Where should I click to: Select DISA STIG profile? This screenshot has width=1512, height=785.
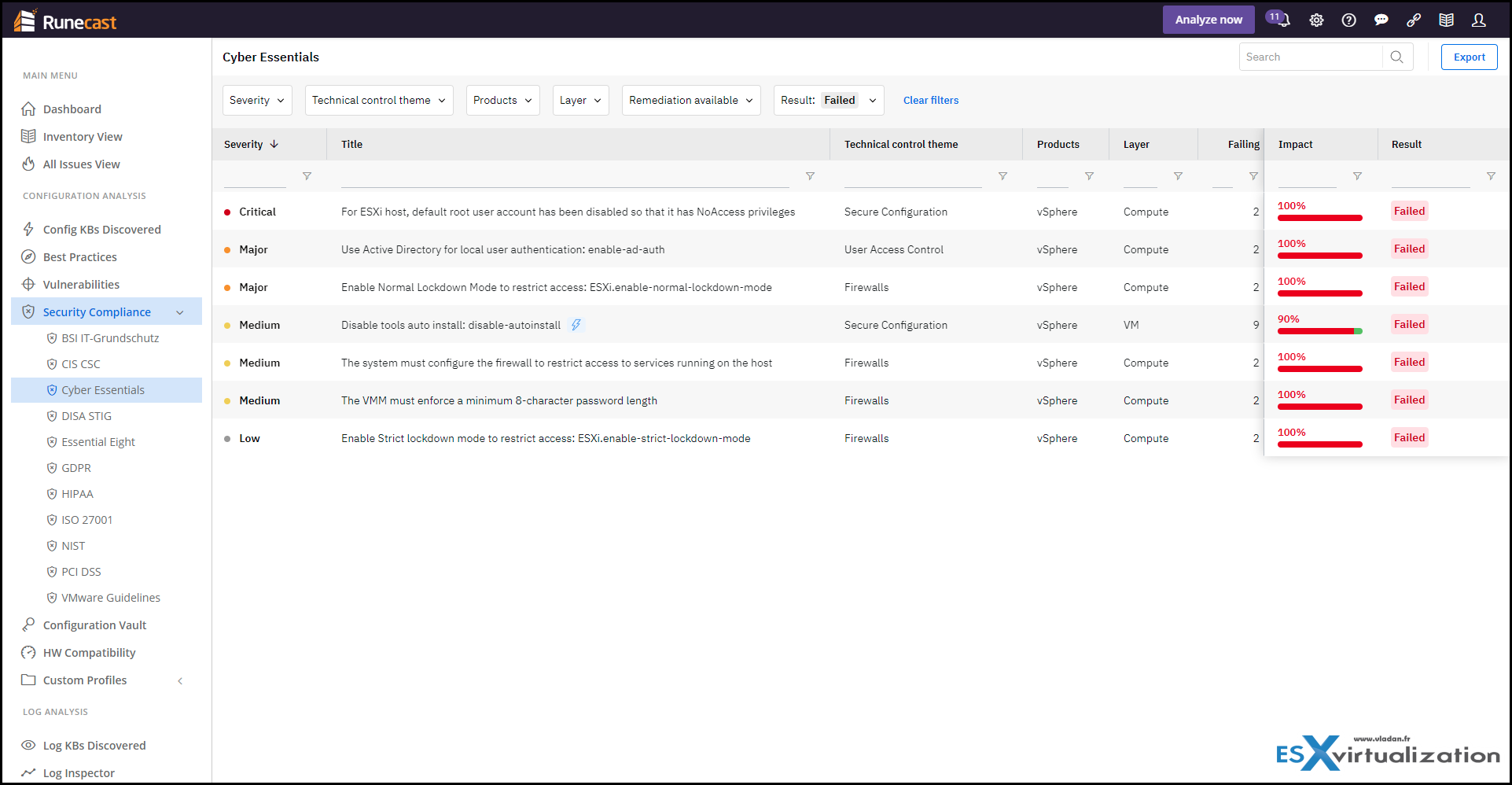(x=86, y=416)
